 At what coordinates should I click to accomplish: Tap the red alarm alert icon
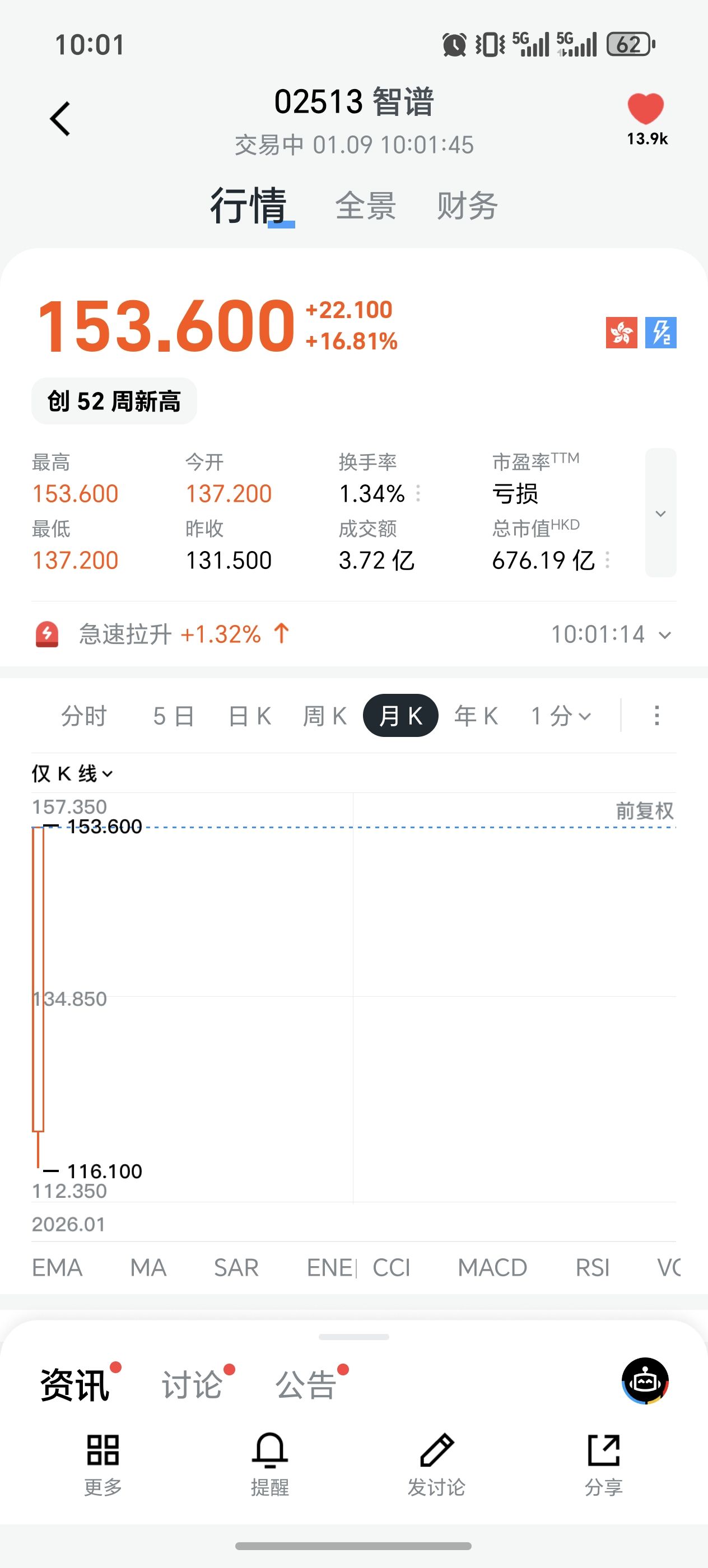(x=48, y=634)
